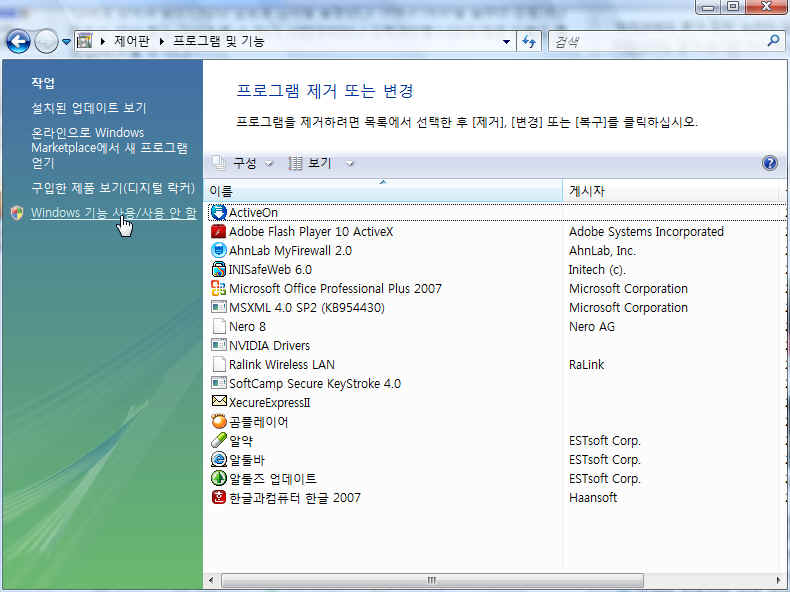
Task: Click the horizontal scrollbar thumb
Action: (432, 580)
